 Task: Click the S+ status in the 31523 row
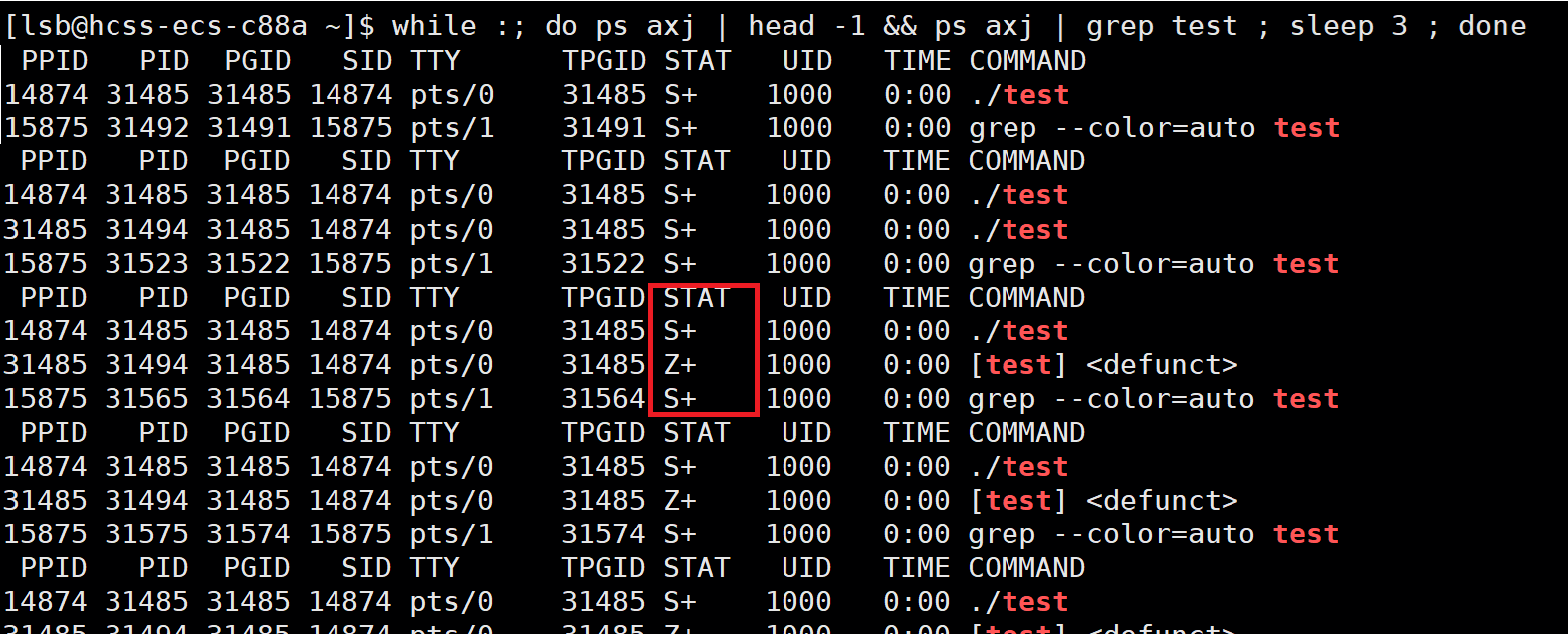click(680, 264)
